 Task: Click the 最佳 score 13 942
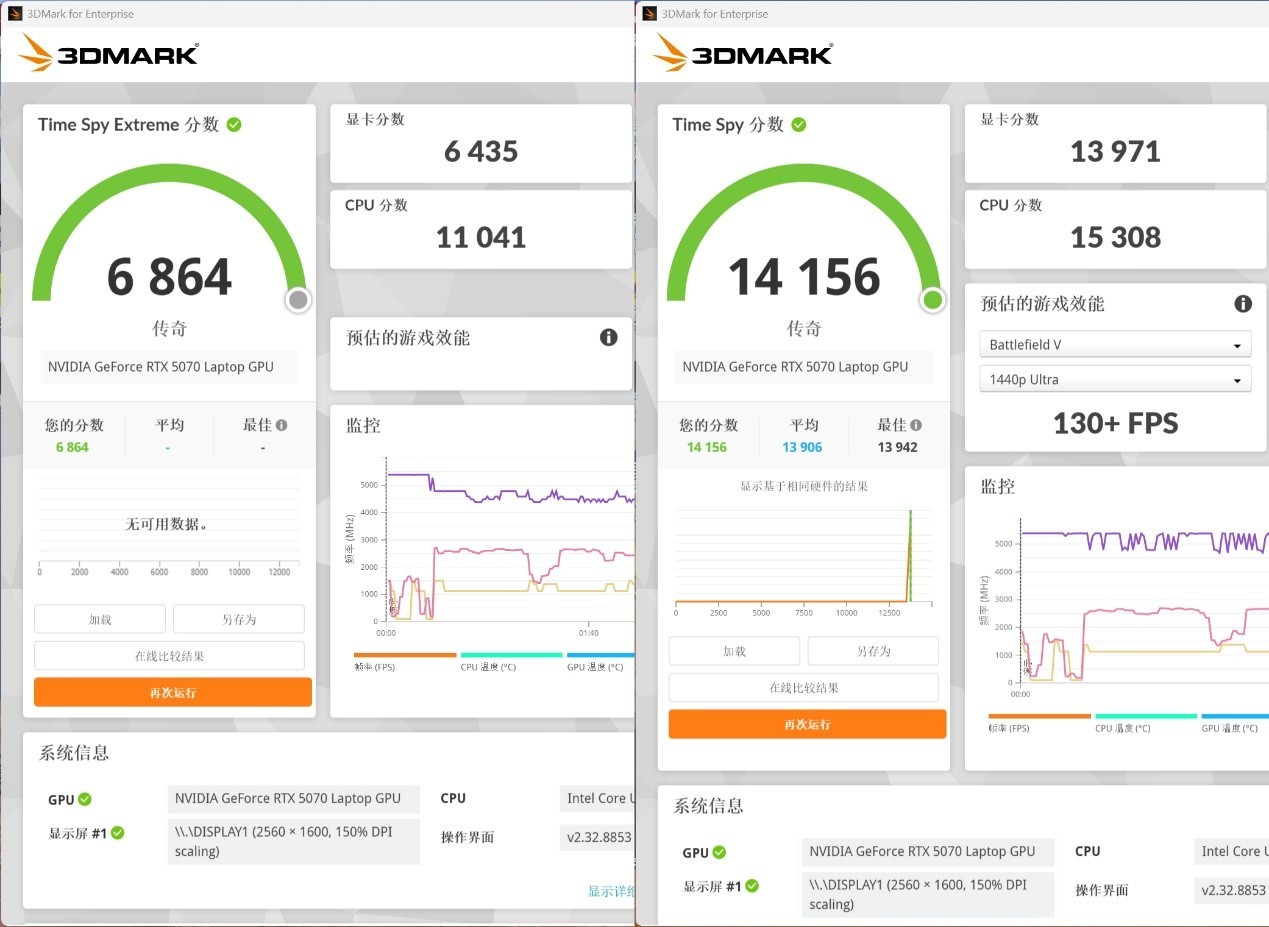[x=897, y=447]
